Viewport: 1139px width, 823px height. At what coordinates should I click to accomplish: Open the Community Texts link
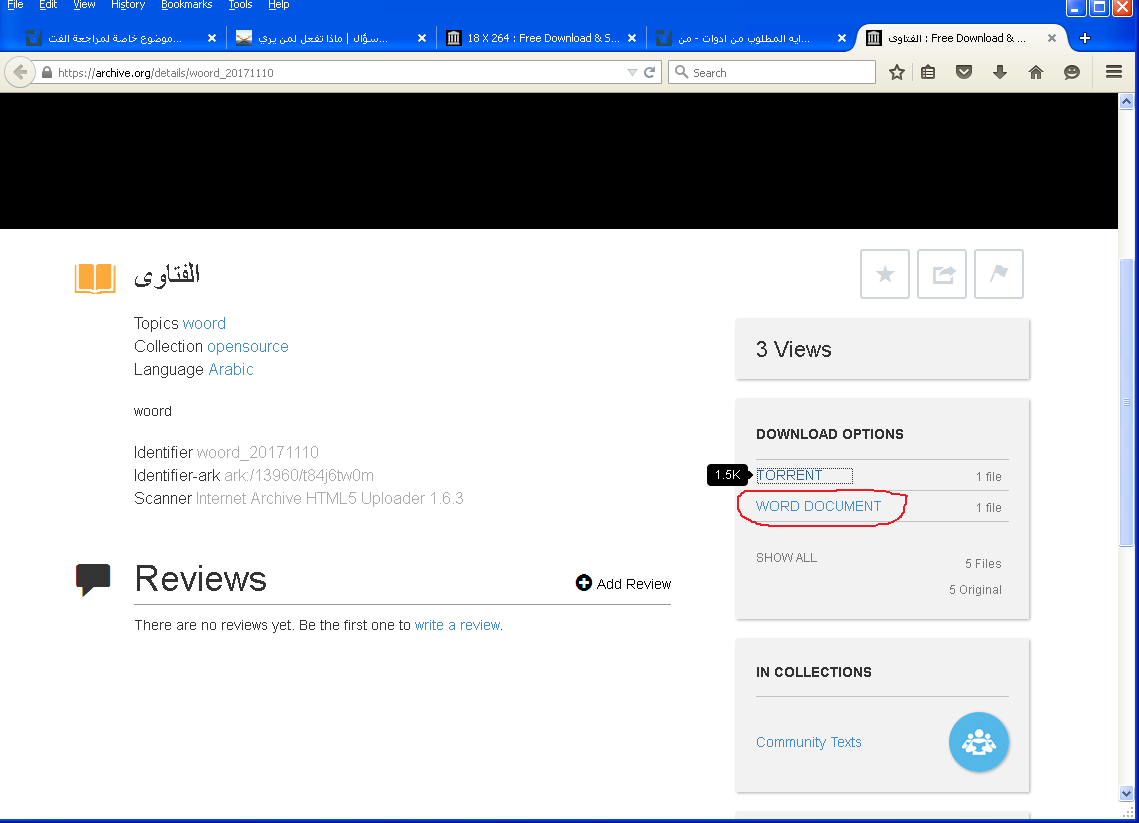click(808, 742)
